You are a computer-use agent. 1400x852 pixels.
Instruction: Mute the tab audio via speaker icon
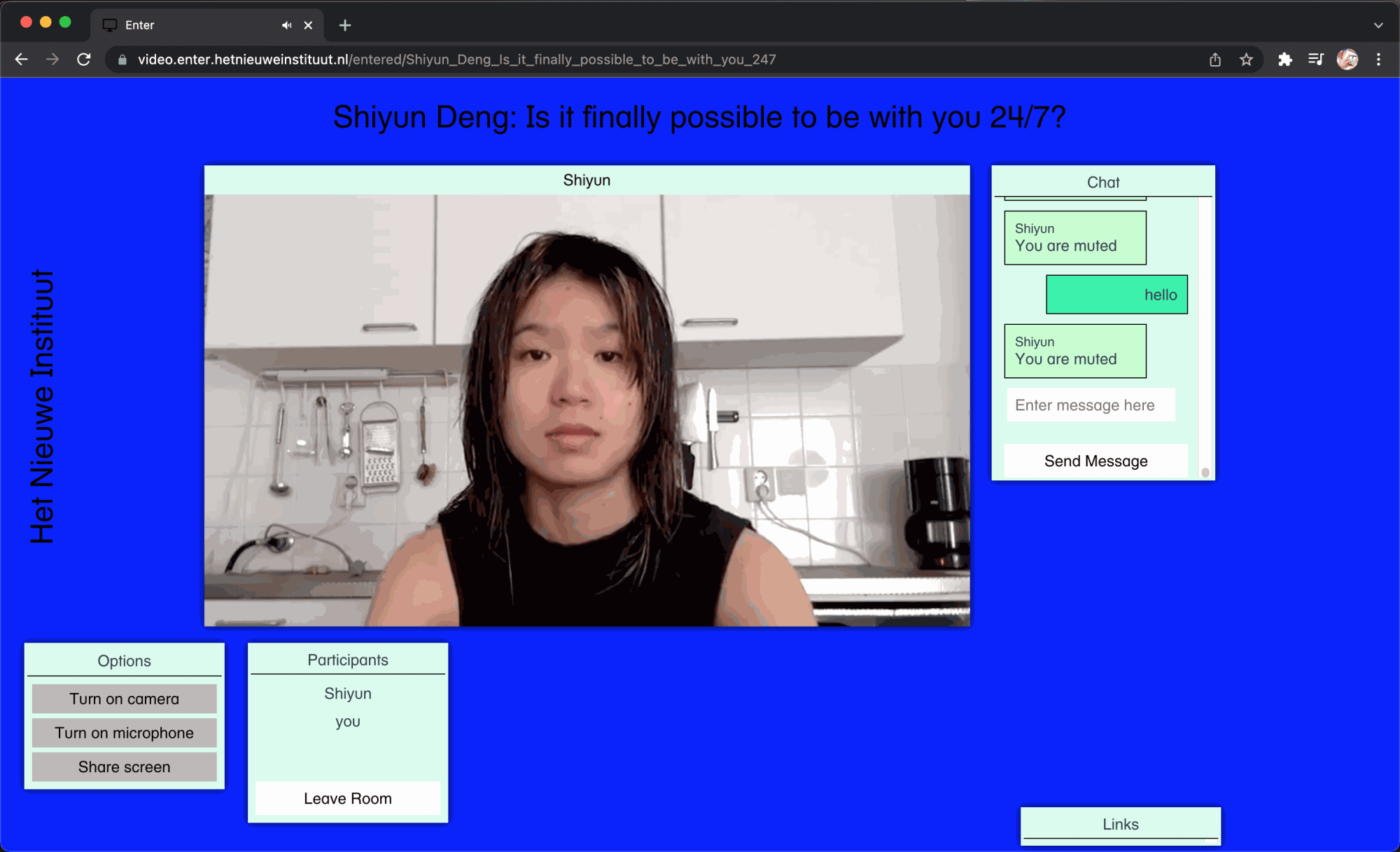(x=286, y=25)
